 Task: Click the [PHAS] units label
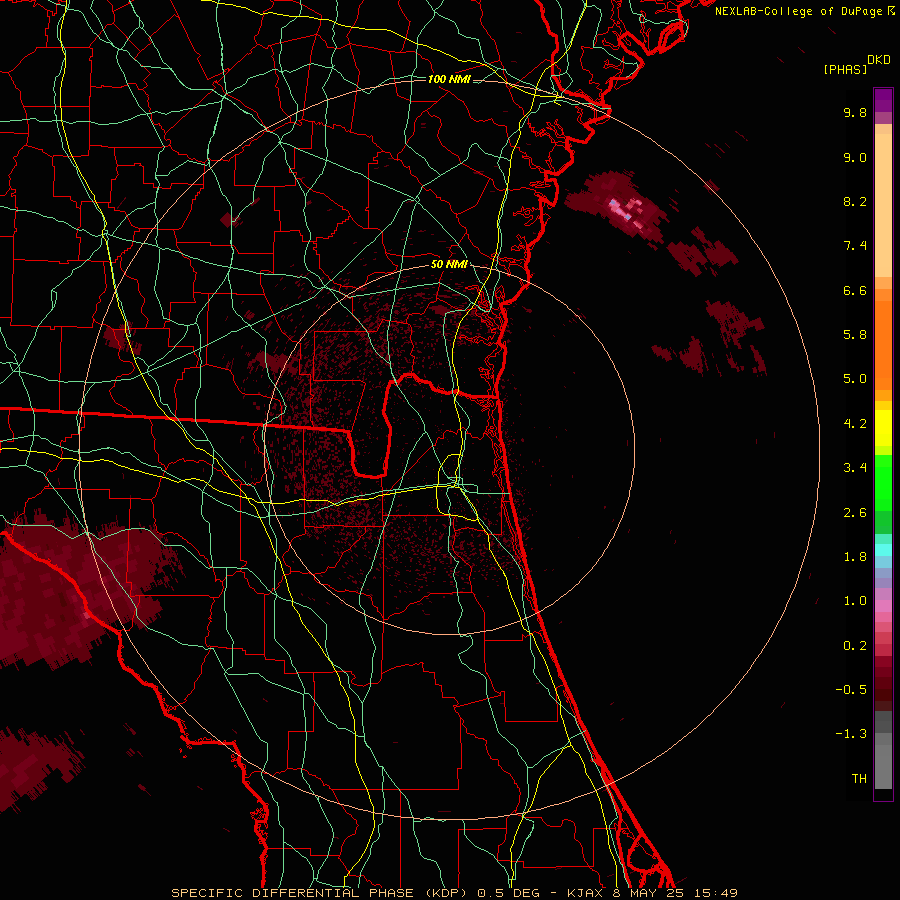845,70
